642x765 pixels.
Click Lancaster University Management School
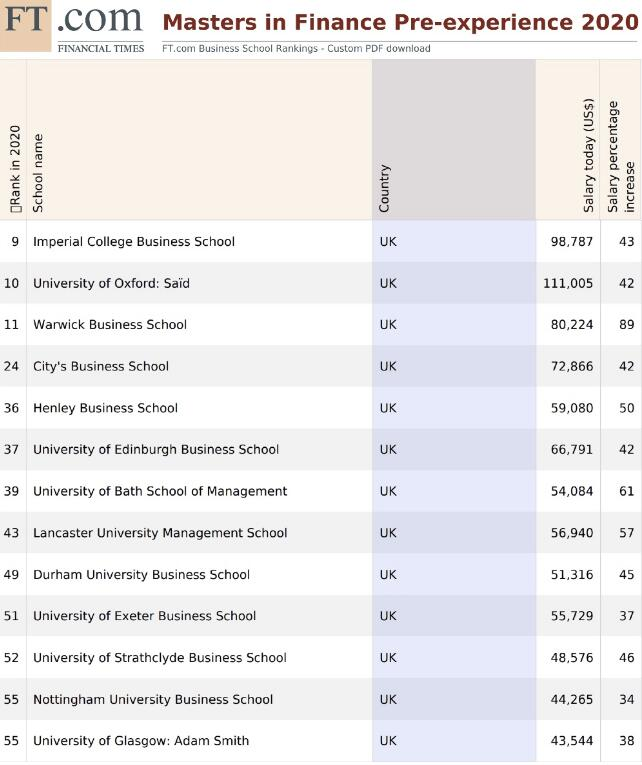tap(160, 533)
